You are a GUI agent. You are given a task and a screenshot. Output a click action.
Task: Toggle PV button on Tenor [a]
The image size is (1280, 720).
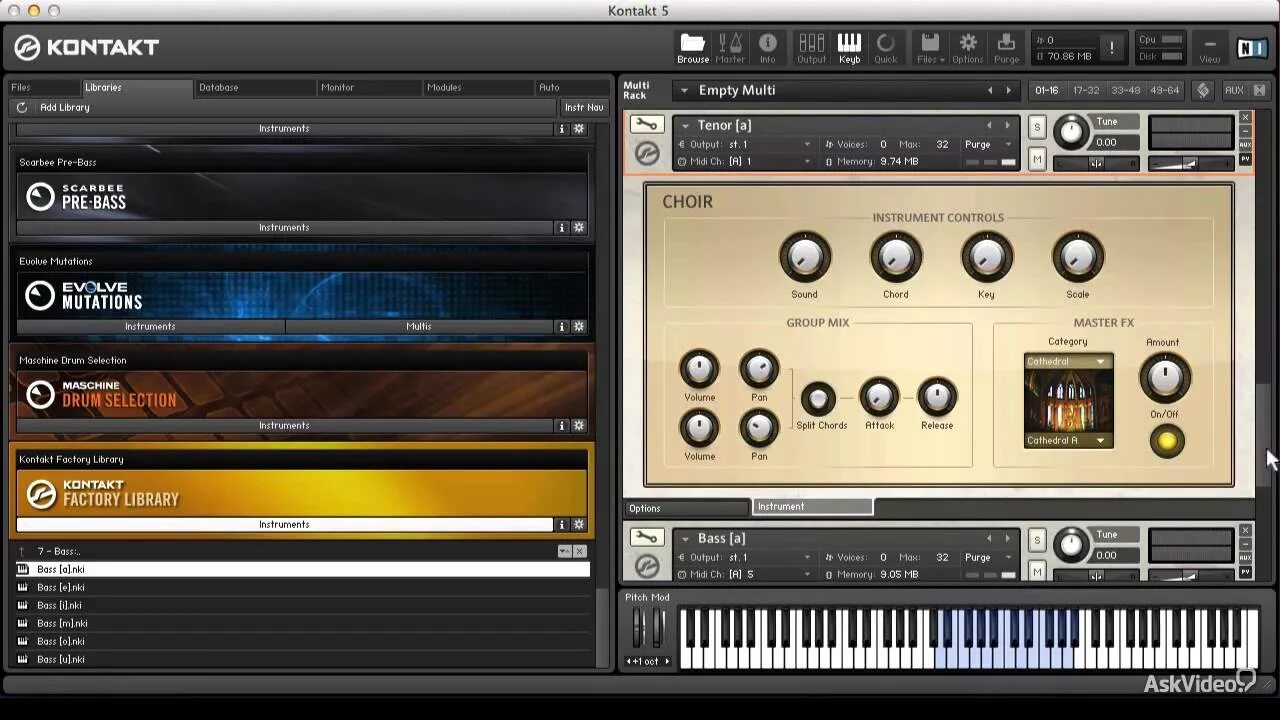pyautogui.click(x=1245, y=159)
